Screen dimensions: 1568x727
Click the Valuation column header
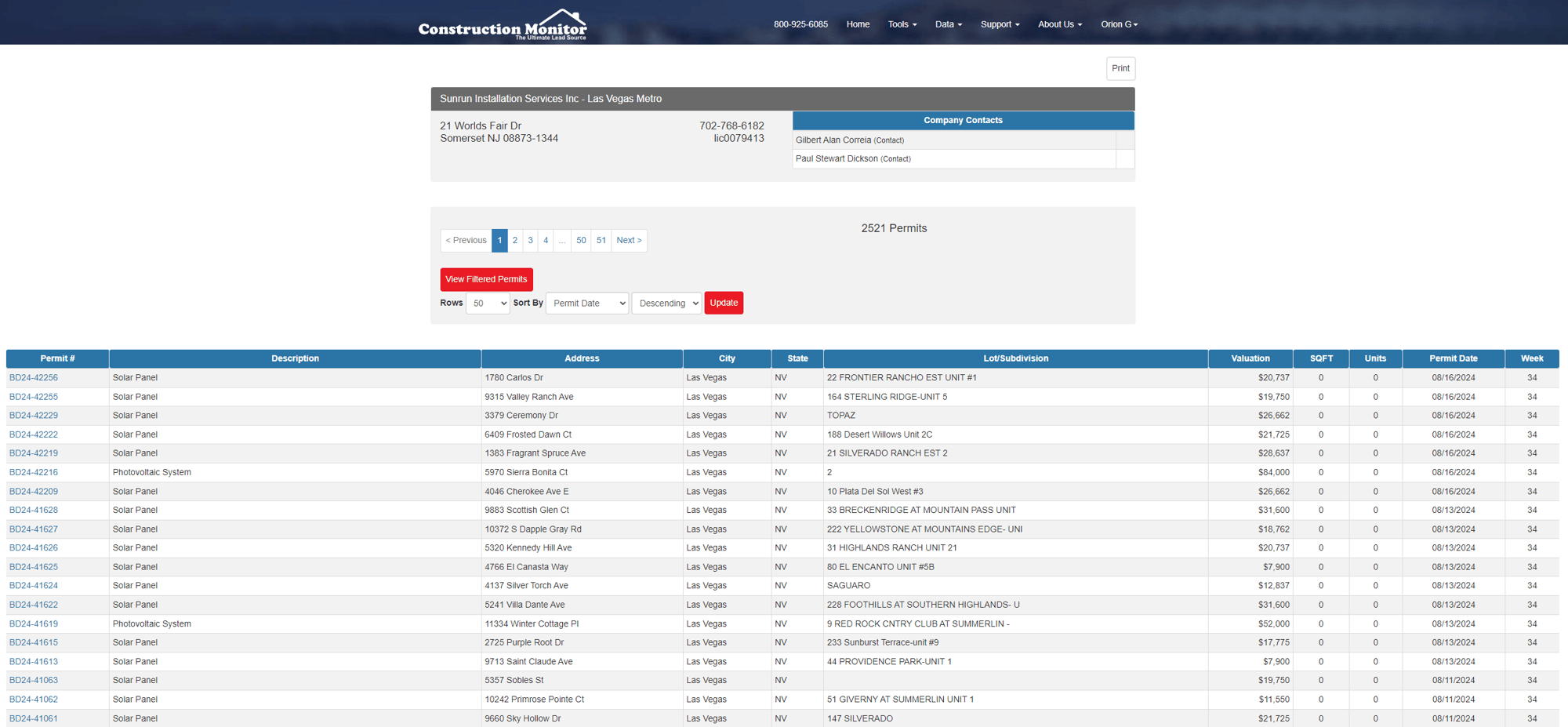click(x=1250, y=358)
